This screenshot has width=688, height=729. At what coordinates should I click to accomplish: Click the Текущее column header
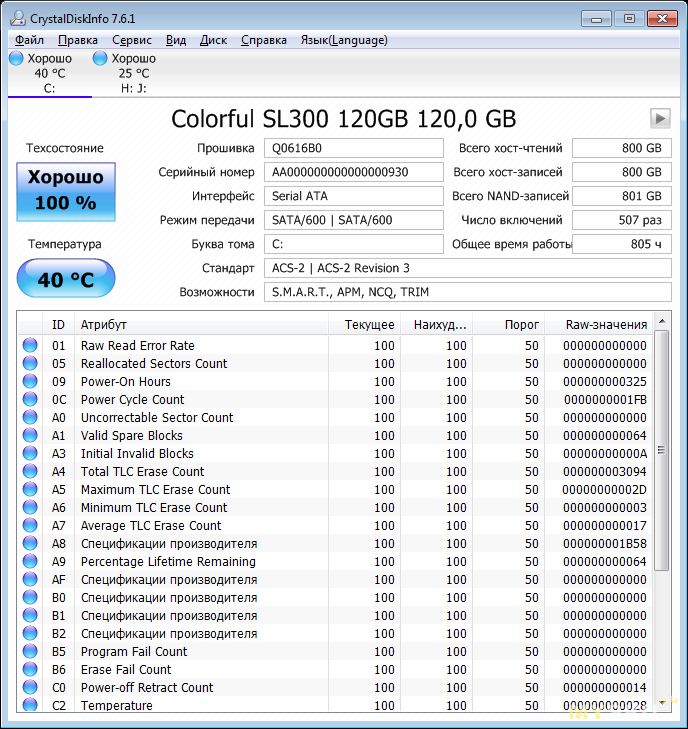364,325
